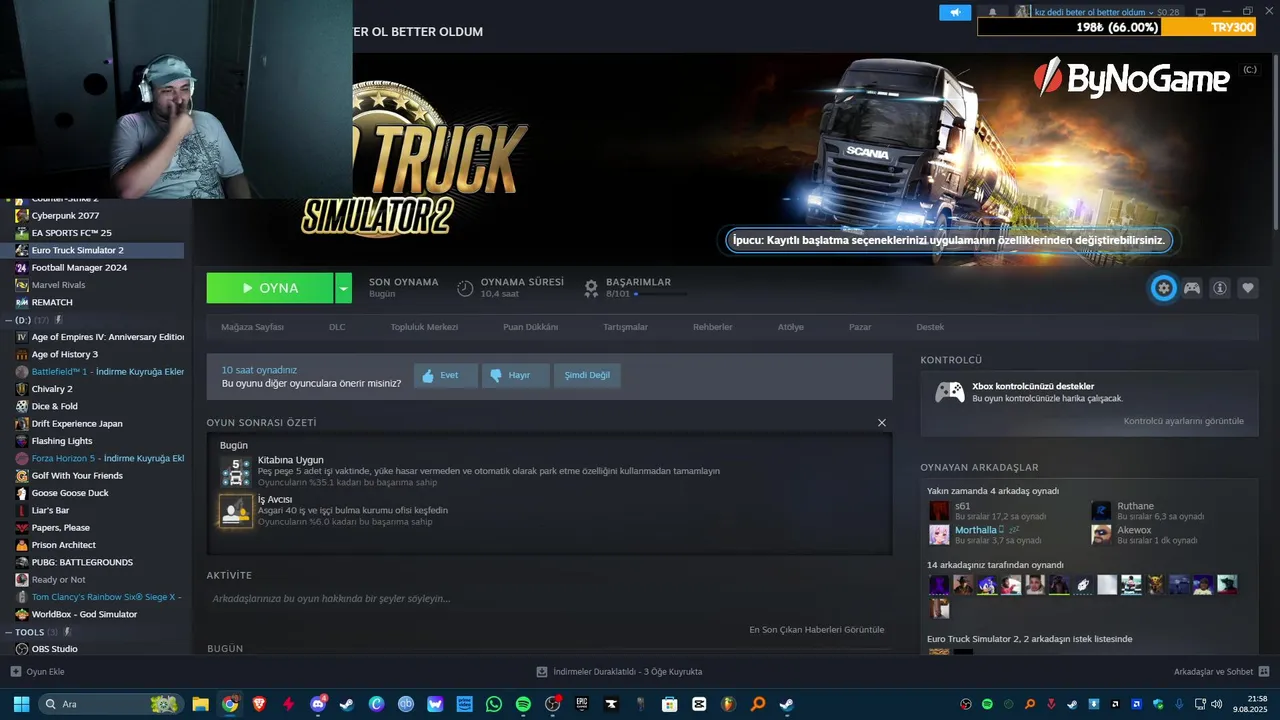Viewport: 1280px width, 720px height.
Task: Open Ruthane friend avatar
Action: click(x=1101, y=511)
